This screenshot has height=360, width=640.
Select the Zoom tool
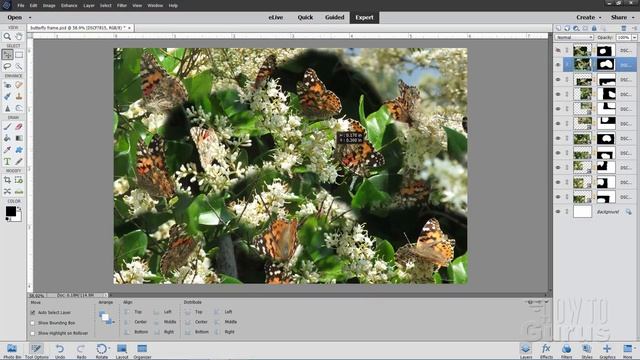7,36
